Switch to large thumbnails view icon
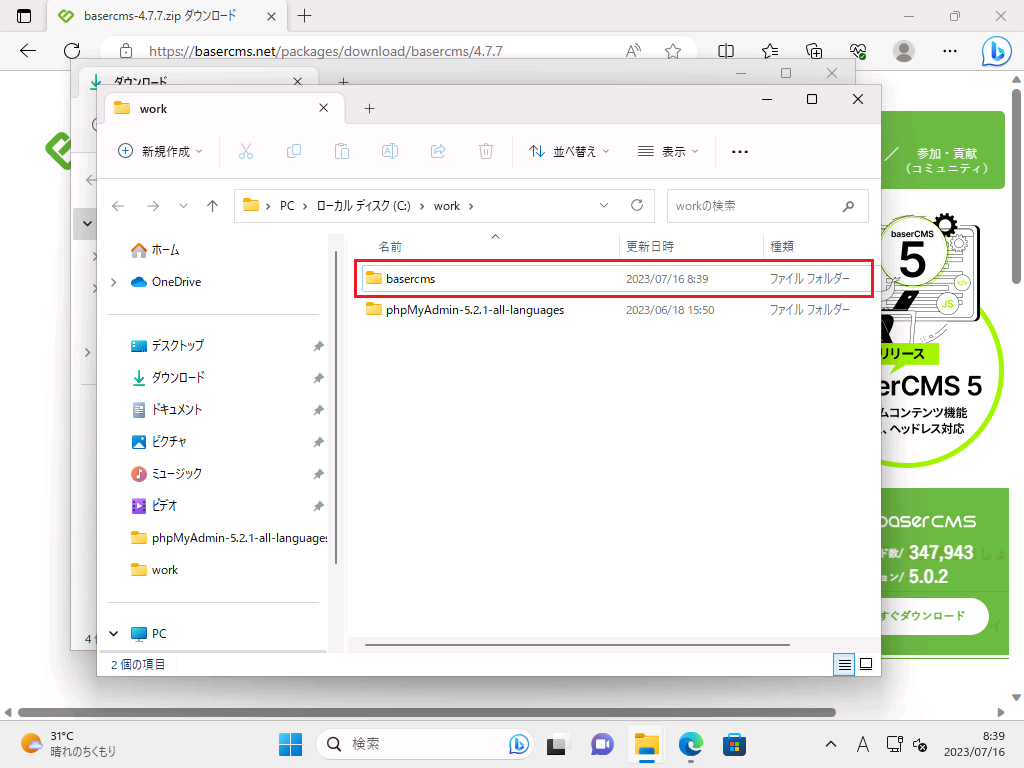Viewport: 1024px width, 768px height. (x=866, y=664)
